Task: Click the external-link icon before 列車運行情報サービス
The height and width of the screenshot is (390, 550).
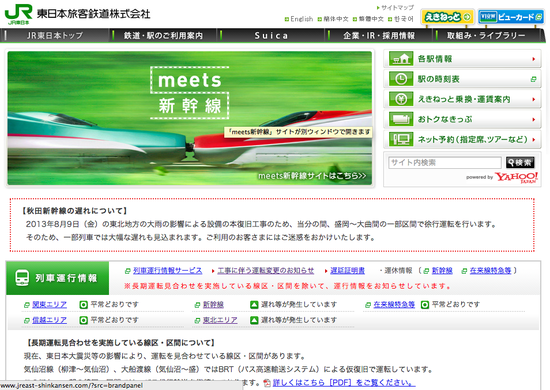Action: pyautogui.click(x=128, y=271)
